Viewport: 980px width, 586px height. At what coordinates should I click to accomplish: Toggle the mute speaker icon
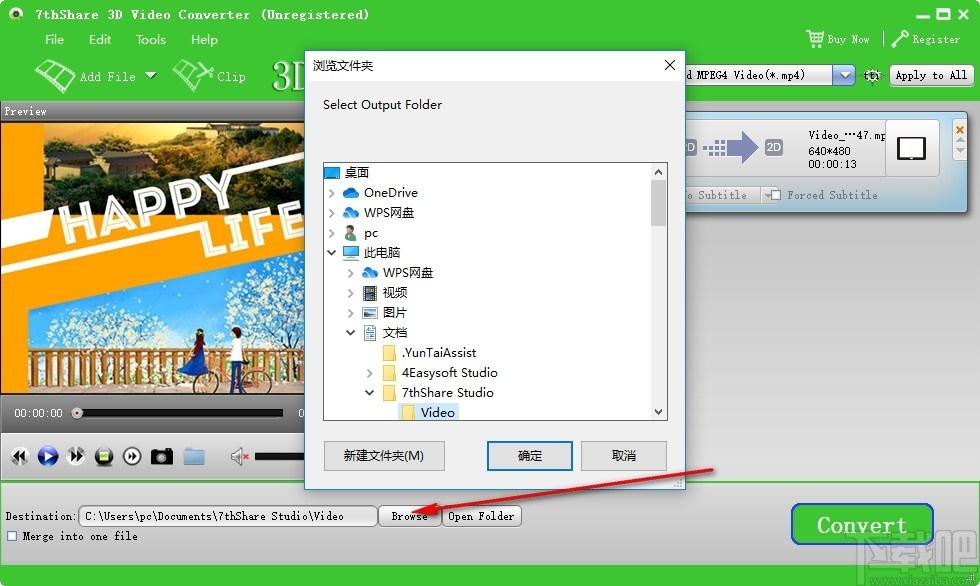pos(239,457)
